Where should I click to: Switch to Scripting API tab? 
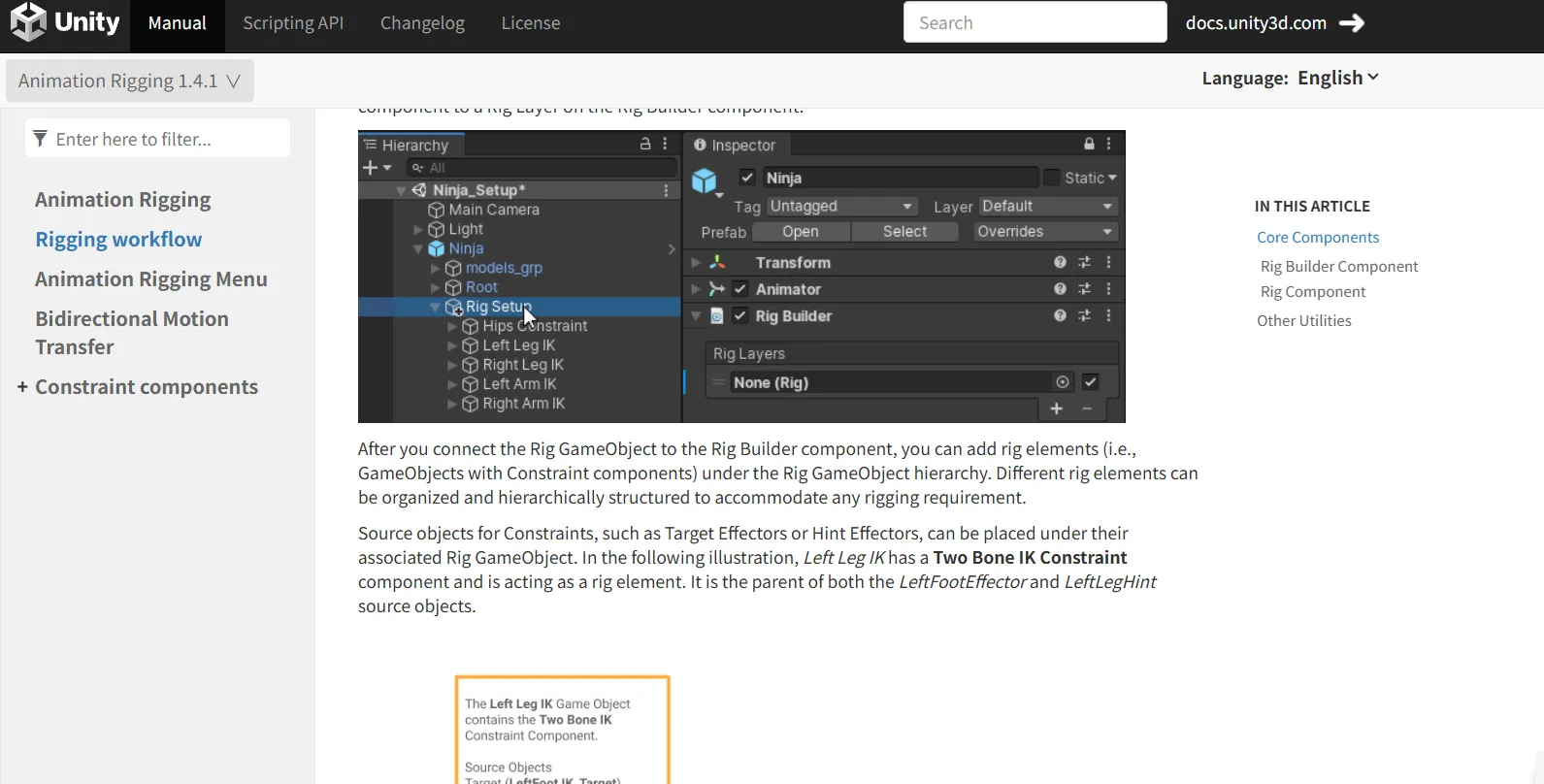coord(293,23)
